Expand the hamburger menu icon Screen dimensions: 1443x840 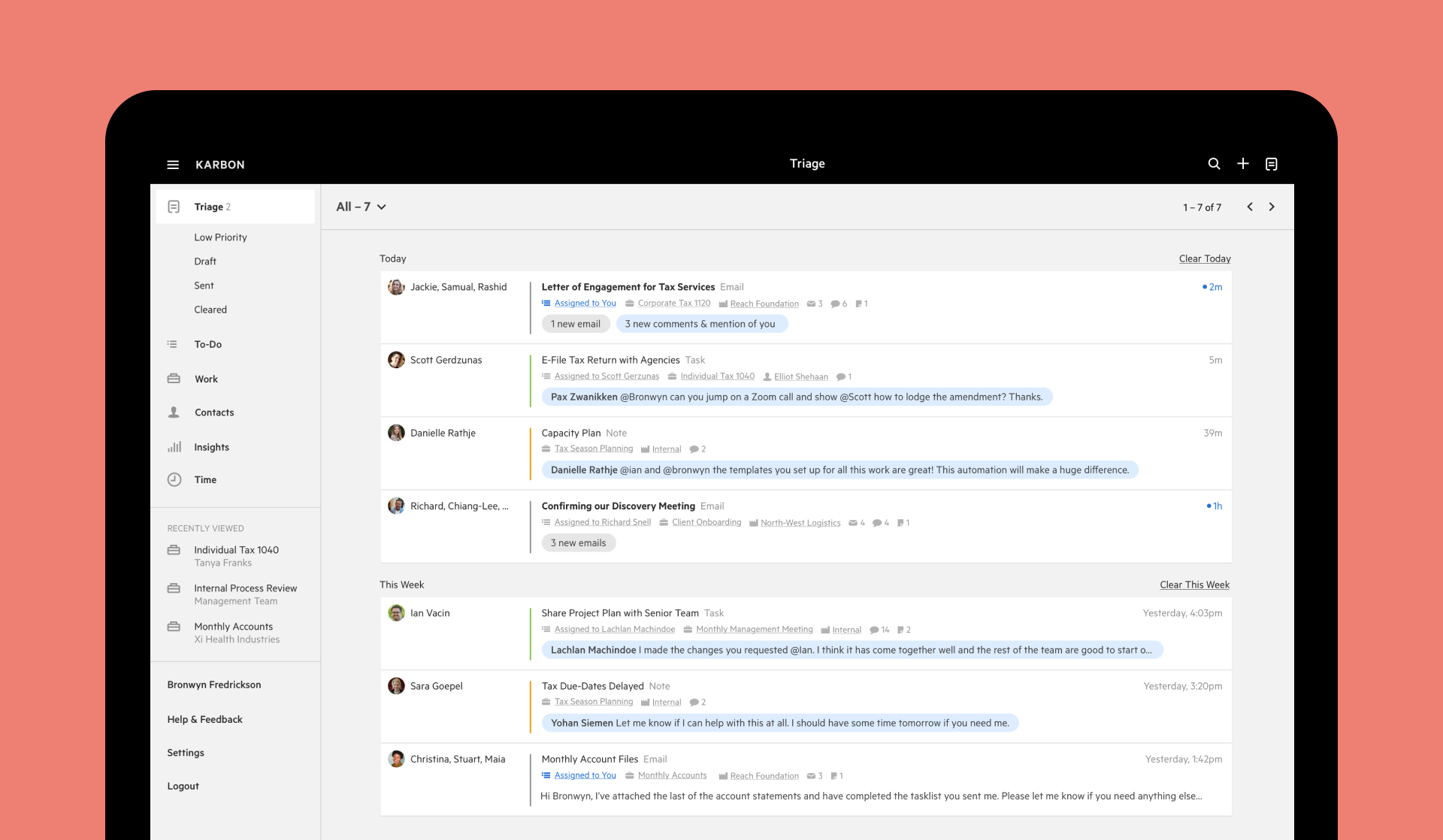tap(173, 164)
